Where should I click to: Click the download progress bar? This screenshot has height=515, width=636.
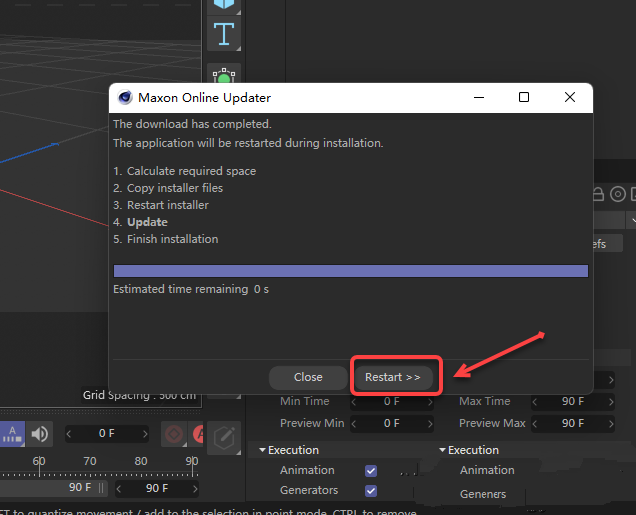click(351, 271)
